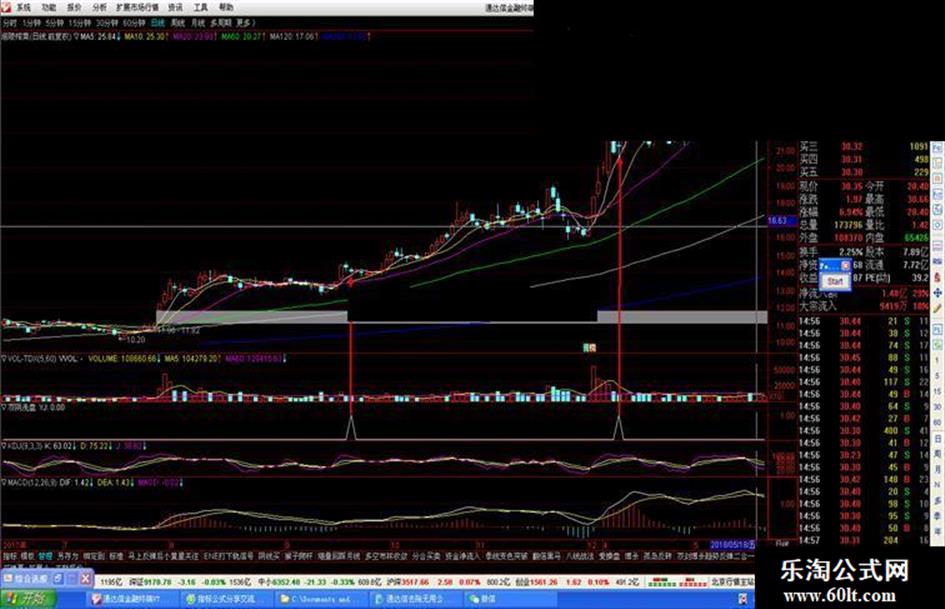The width and height of the screenshot is (945, 609).
Task: Click the pencil drawing icon in right sidebar
Action: pos(938,309)
